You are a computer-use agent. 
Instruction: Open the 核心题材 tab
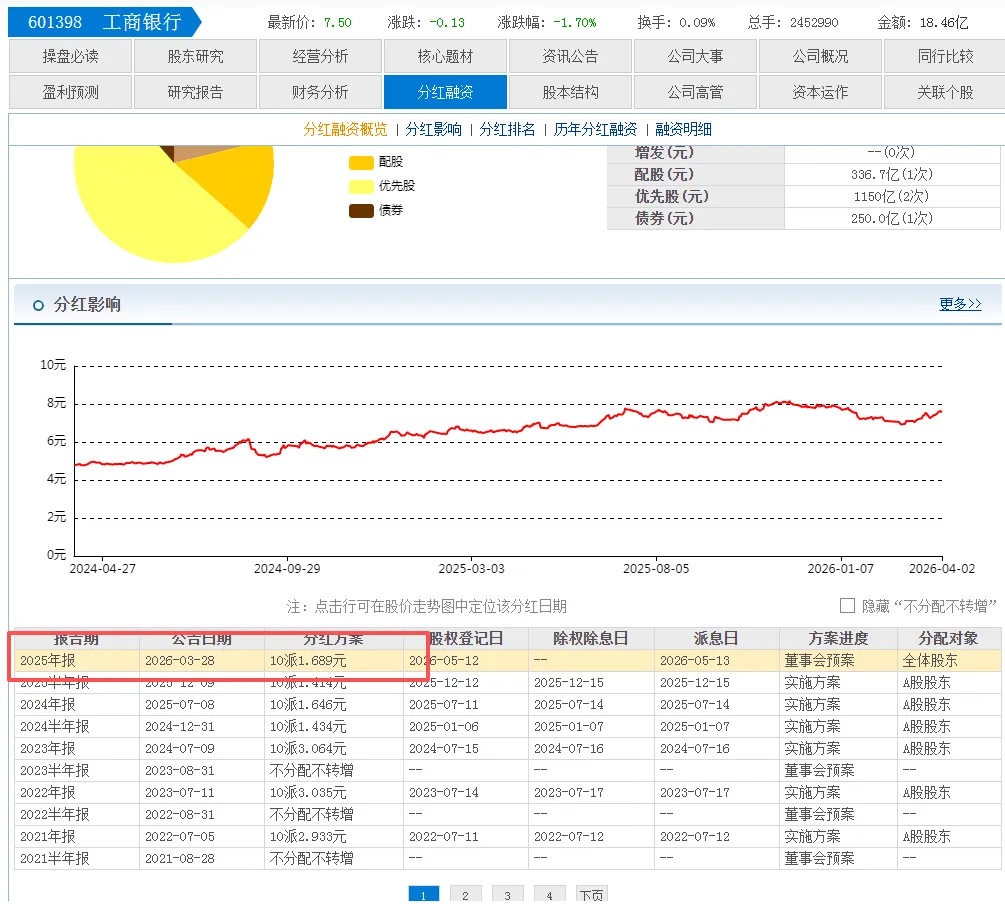click(x=445, y=56)
